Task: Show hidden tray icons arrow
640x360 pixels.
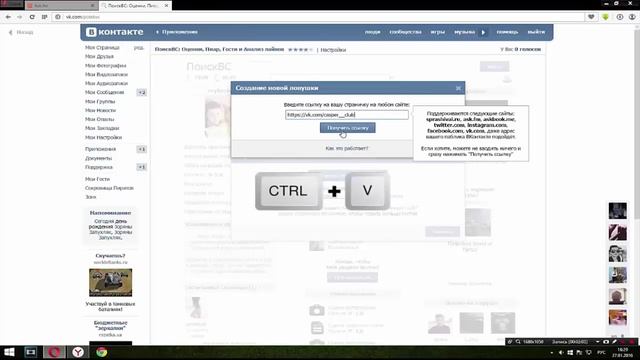Action: tap(552, 352)
